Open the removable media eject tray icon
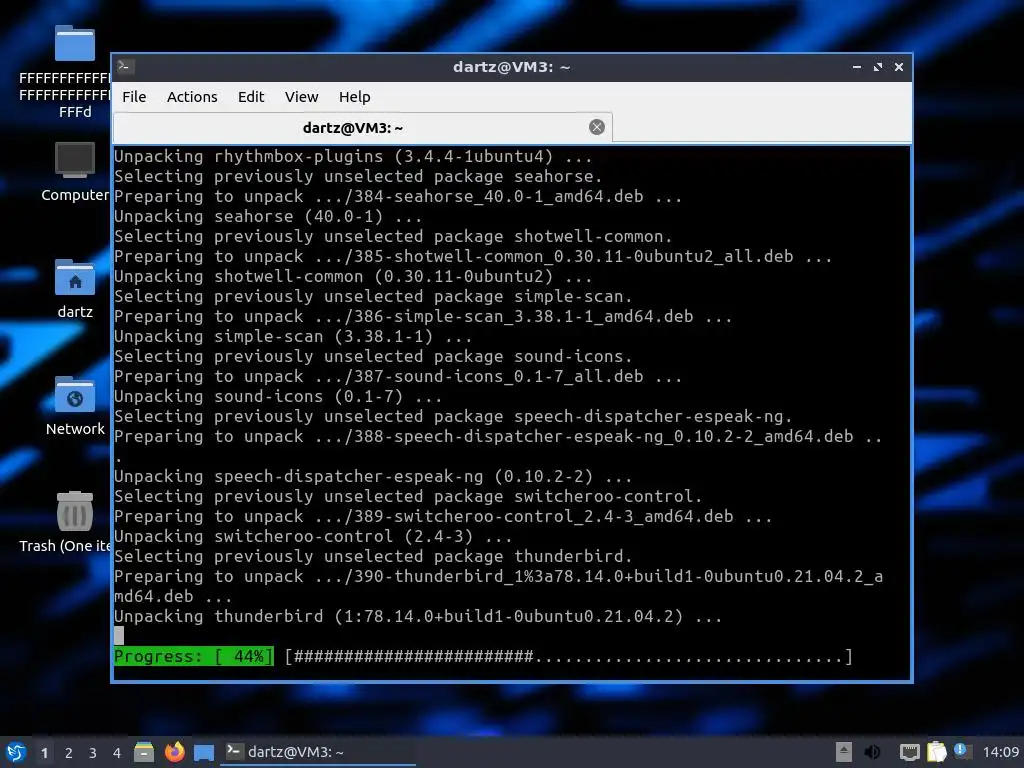Screen dimensions: 1024x768 click(x=844, y=752)
